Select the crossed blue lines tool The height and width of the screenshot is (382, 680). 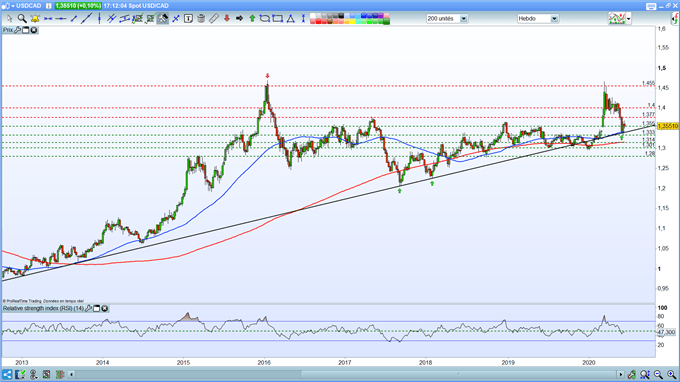point(176,19)
